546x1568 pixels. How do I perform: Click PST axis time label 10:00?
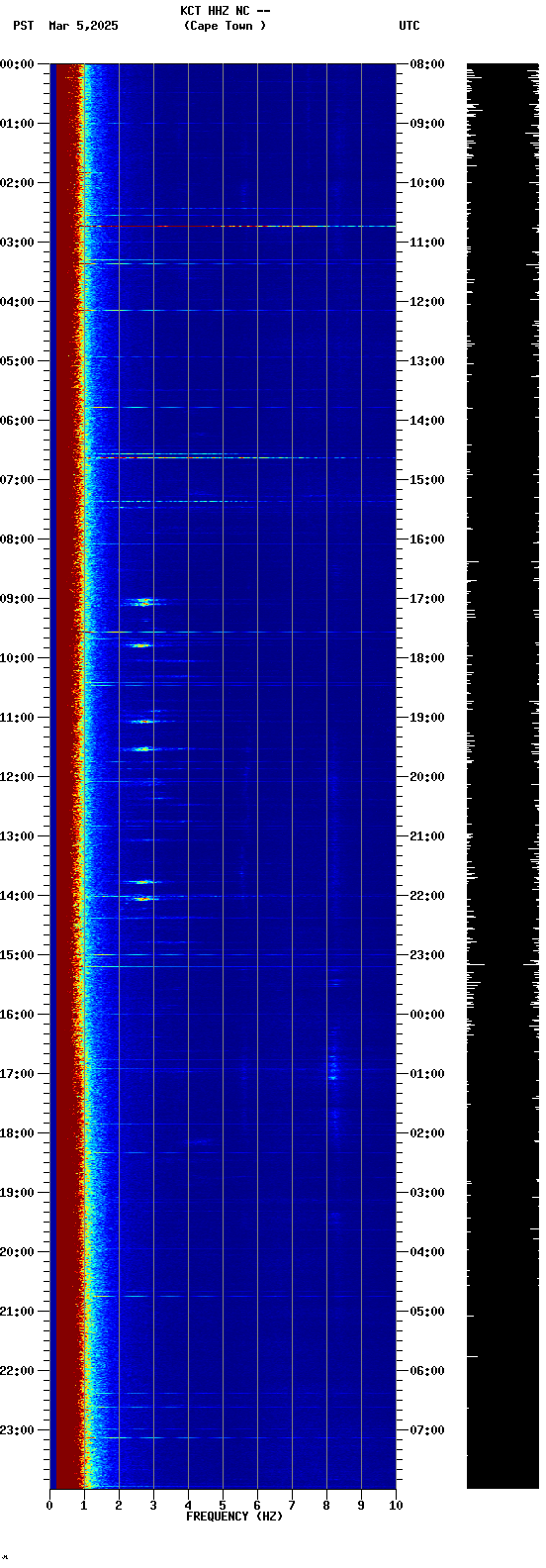pyautogui.click(x=18, y=658)
